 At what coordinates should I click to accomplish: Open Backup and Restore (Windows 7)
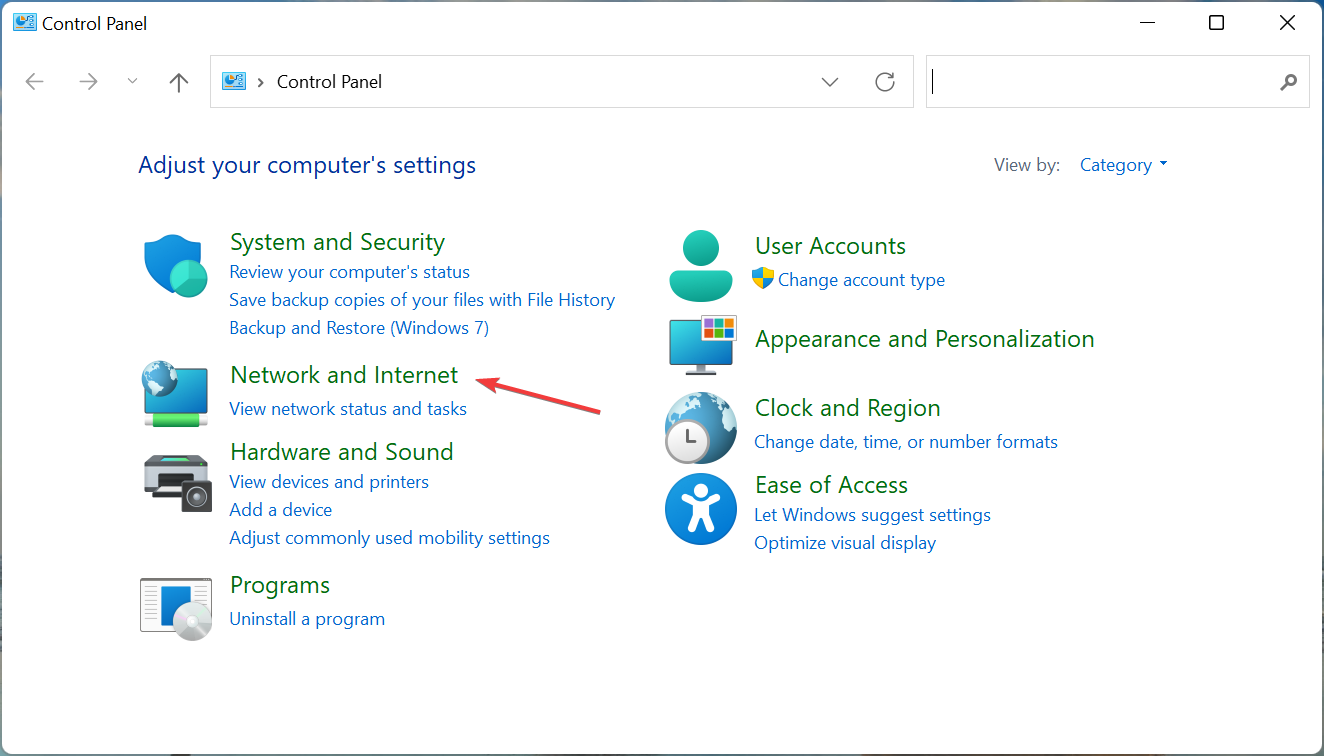[x=358, y=327]
